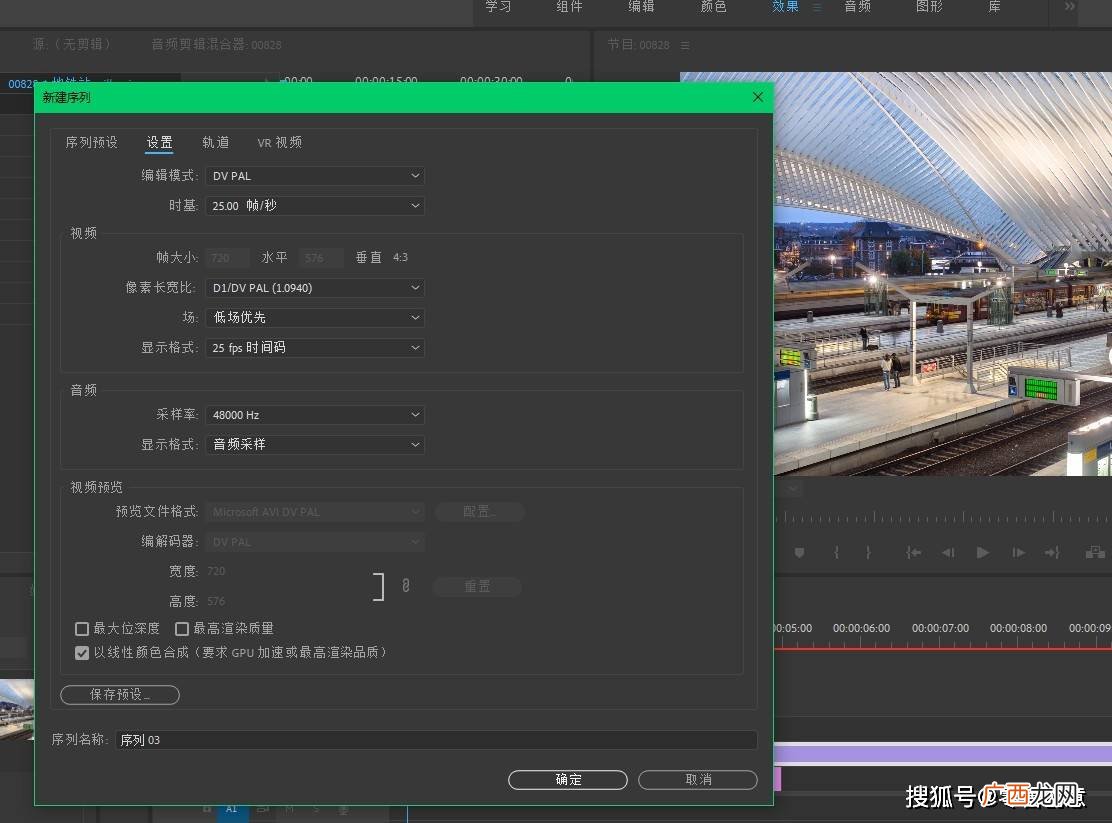This screenshot has width=1112, height=823.
Task: Step back one frame
Action: pyautogui.click(x=948, y=552)
